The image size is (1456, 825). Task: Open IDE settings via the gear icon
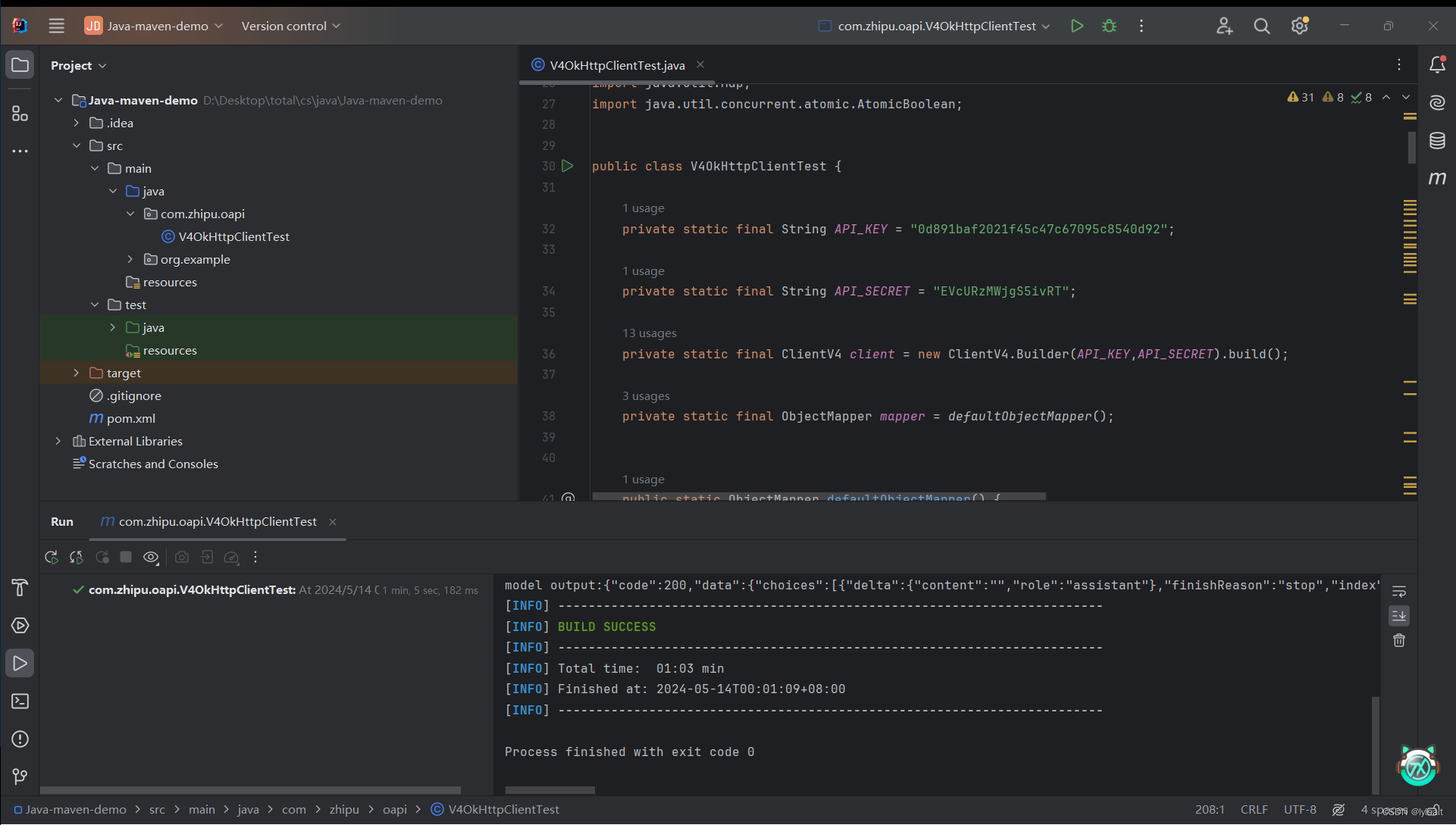pyautogui.click(x=1299, y=25)
